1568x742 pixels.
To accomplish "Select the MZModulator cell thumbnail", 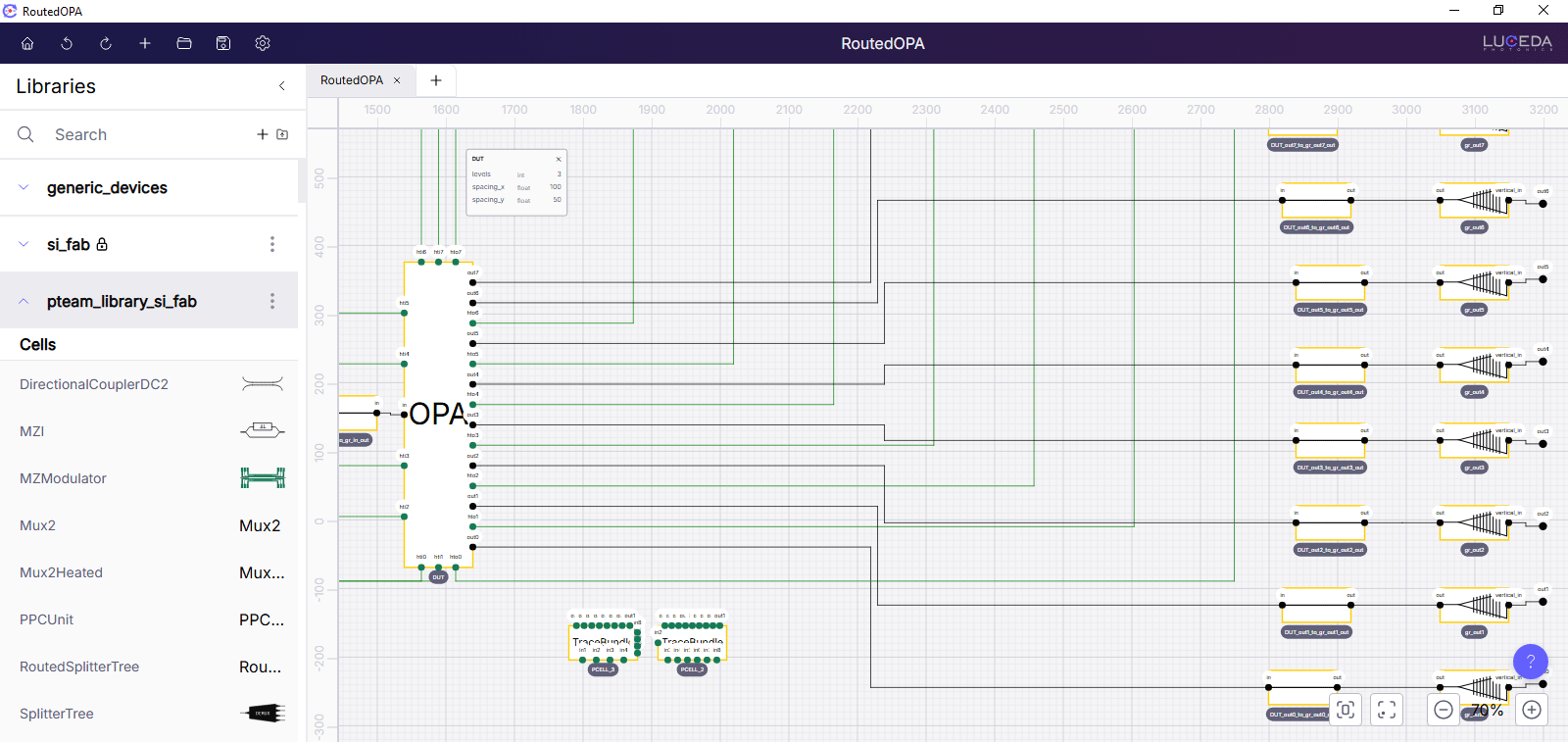I will click(x=263, y=478).
